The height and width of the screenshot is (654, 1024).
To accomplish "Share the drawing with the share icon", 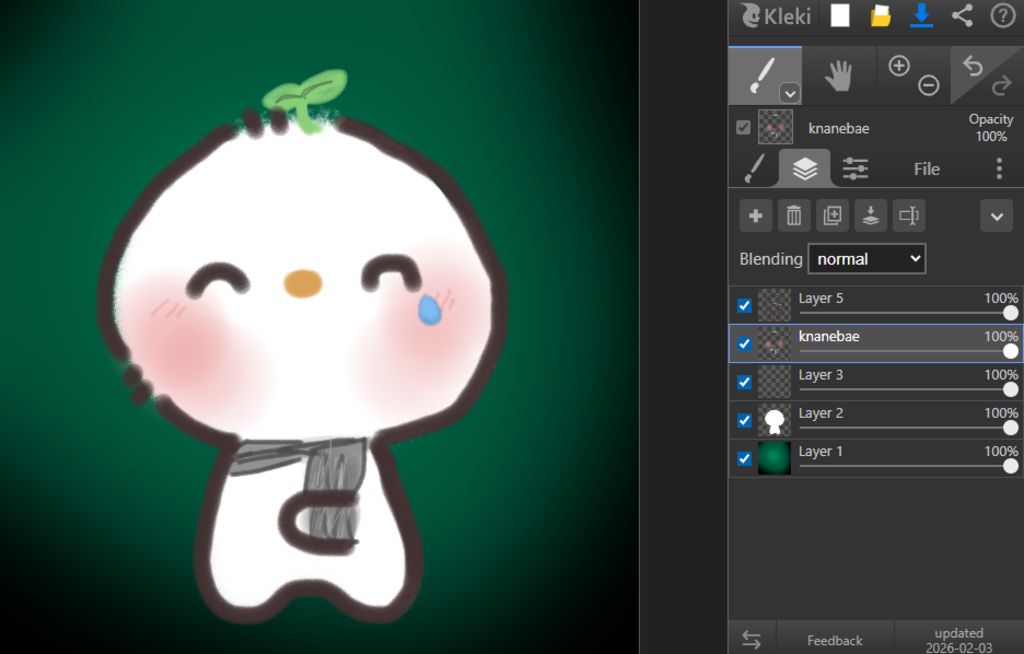I will (962, 16).
